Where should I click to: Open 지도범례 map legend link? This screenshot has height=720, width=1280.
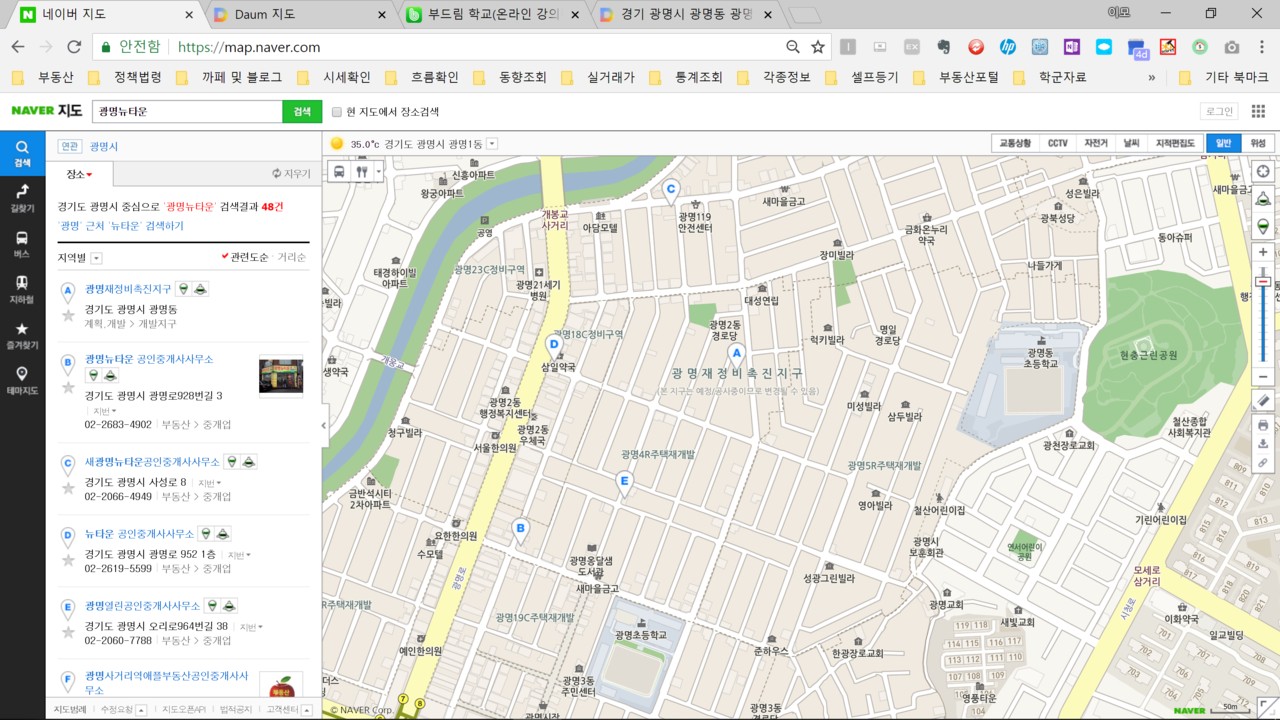pos(70,710)
